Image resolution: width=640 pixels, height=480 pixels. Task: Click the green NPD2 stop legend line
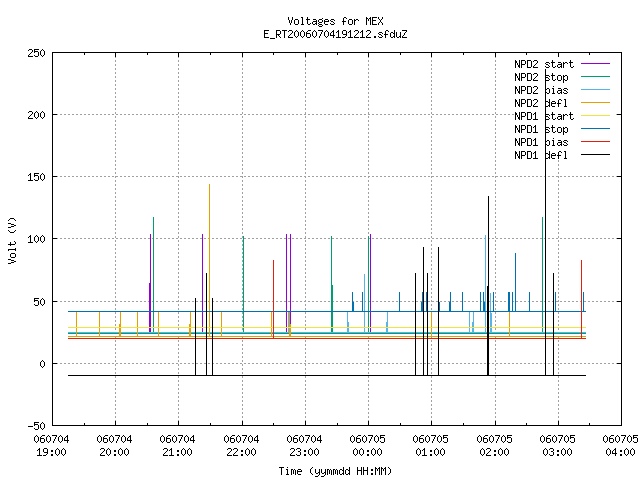click(x=596, y=77)
